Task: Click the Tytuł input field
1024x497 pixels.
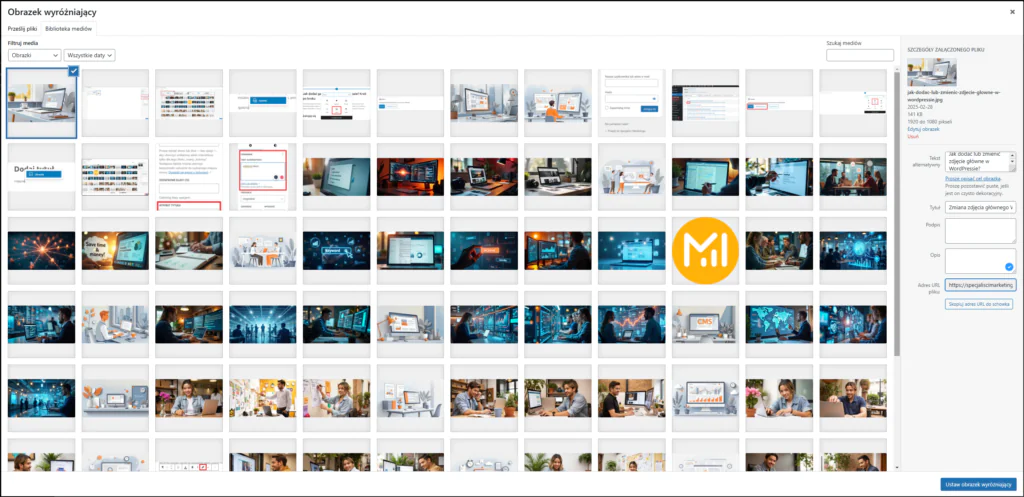Action: tap(979, 207)
